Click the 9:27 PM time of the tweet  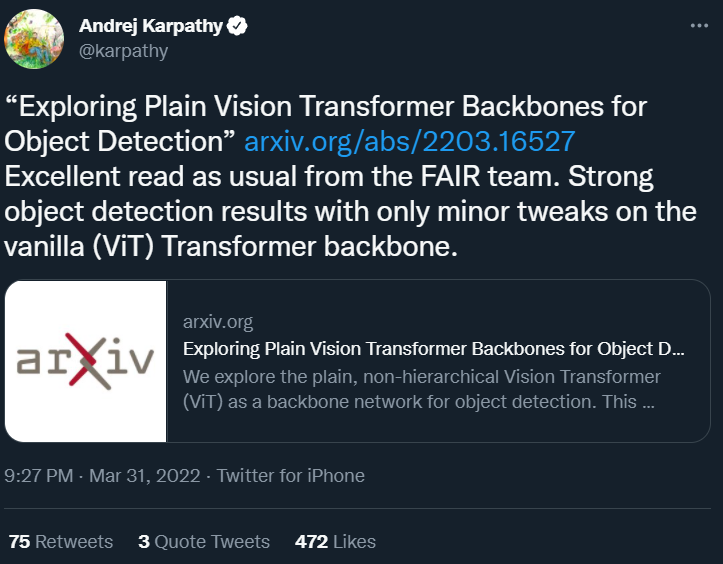pyautogui.click(x=39, y=476)
